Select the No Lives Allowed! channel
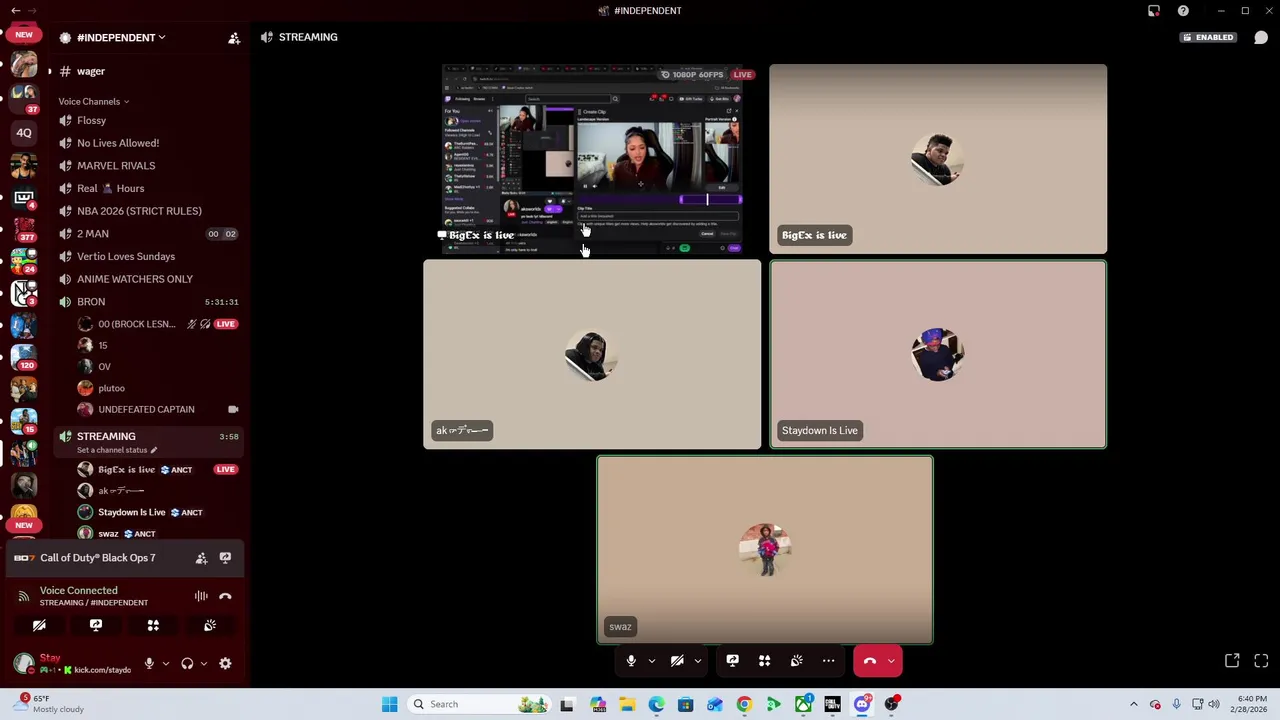This screenshot has width=1280, height=720. 148,143
